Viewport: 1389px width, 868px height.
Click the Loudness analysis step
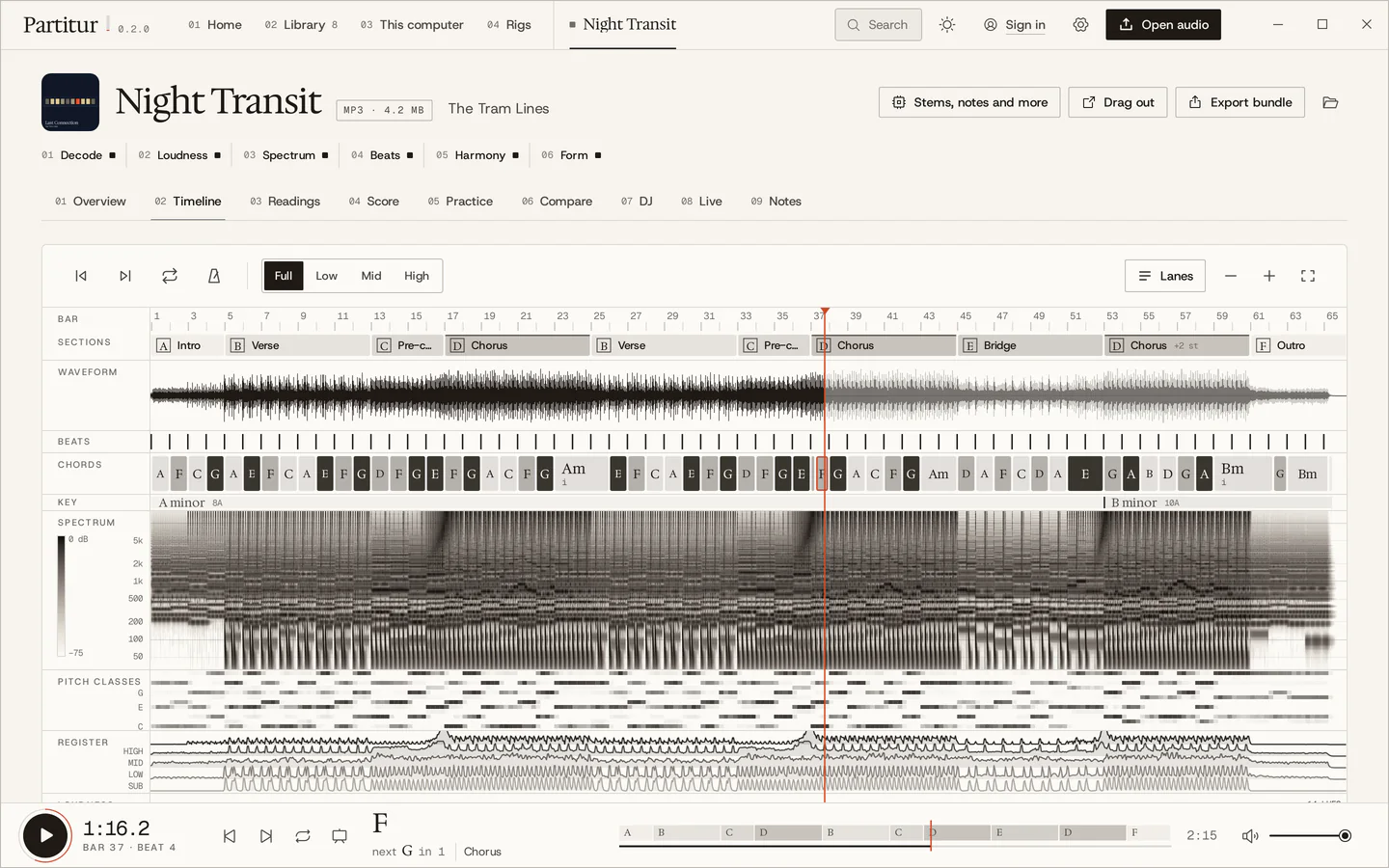[x=179, y=155]
